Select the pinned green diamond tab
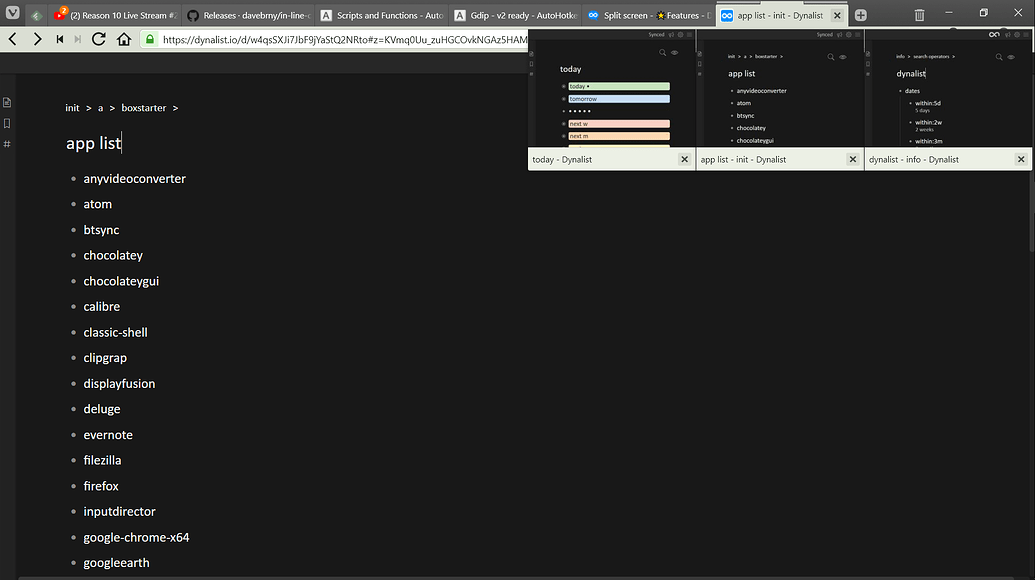Viewport: 1035px width, 580px height. (x=37, y=15)
